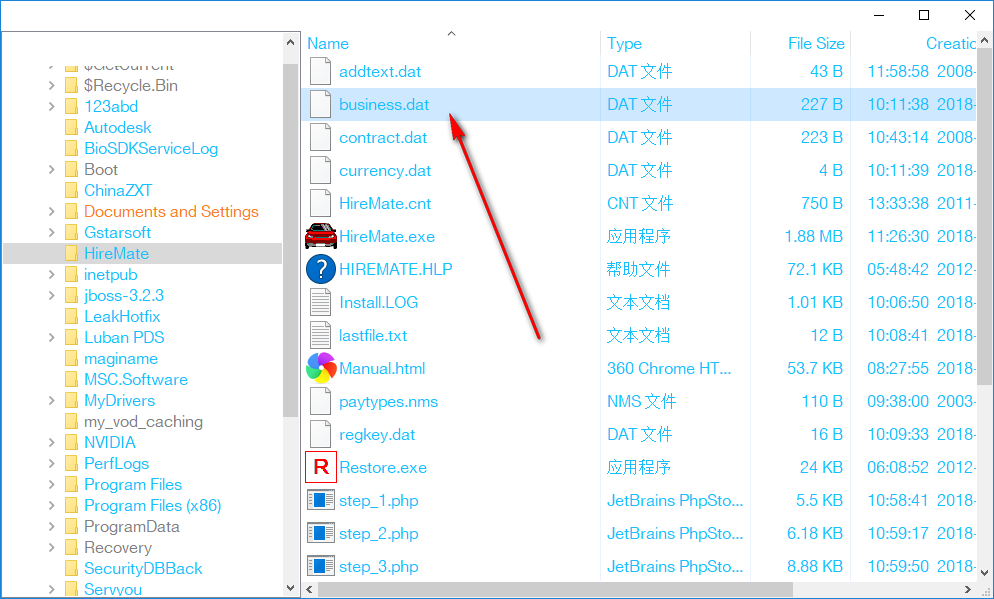The width and height of the screenshot is (994, 599).
Task: Click the PhpStorm icon next to step_3.php
Action: 320,566
